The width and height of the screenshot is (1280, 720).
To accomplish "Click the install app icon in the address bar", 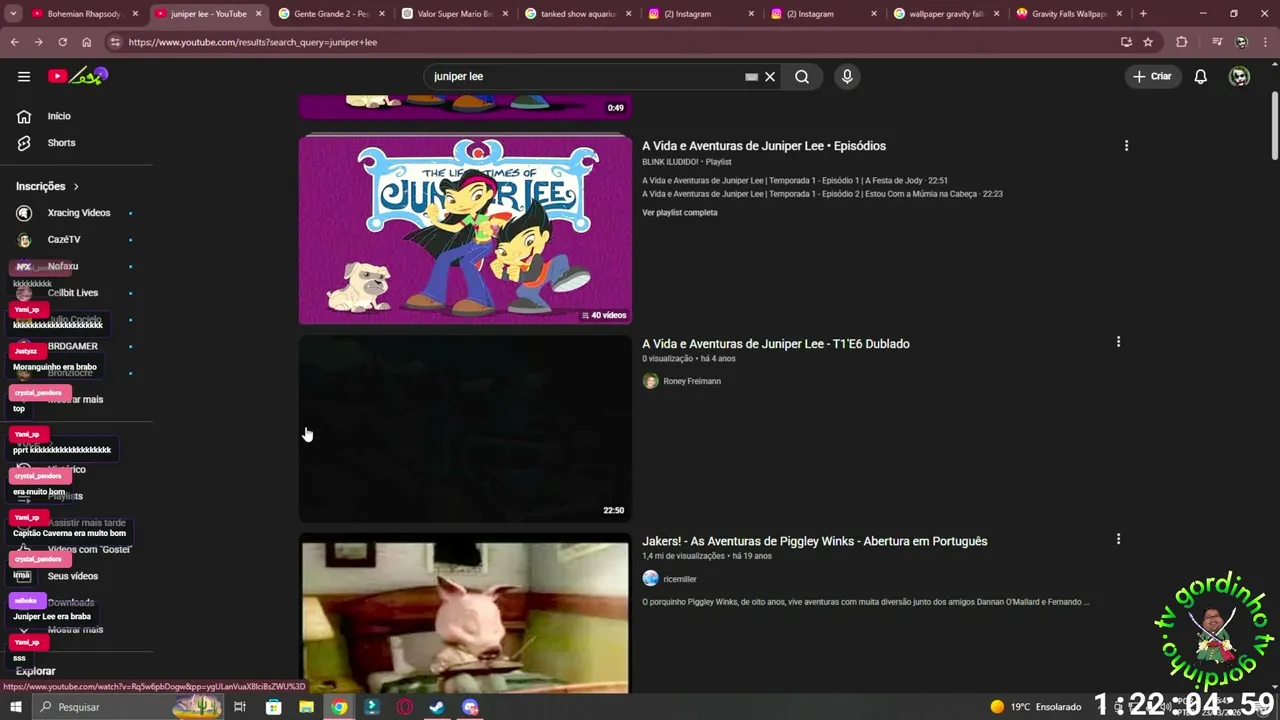I will tap(1126, 42).
